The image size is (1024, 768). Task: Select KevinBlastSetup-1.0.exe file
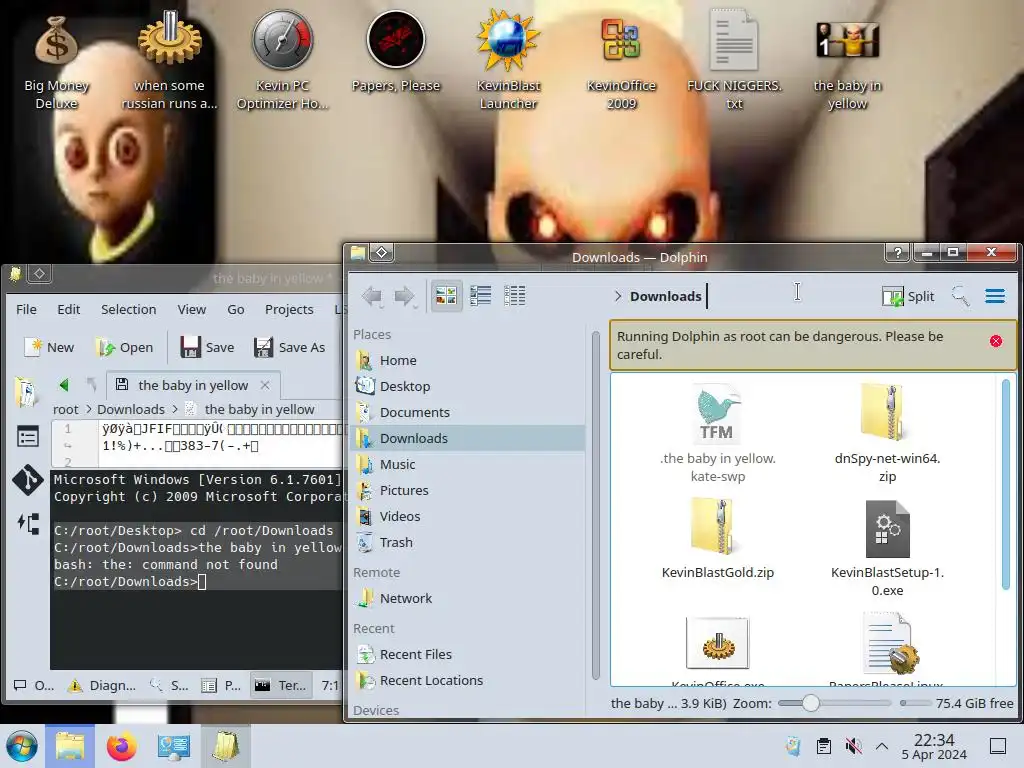887,547
